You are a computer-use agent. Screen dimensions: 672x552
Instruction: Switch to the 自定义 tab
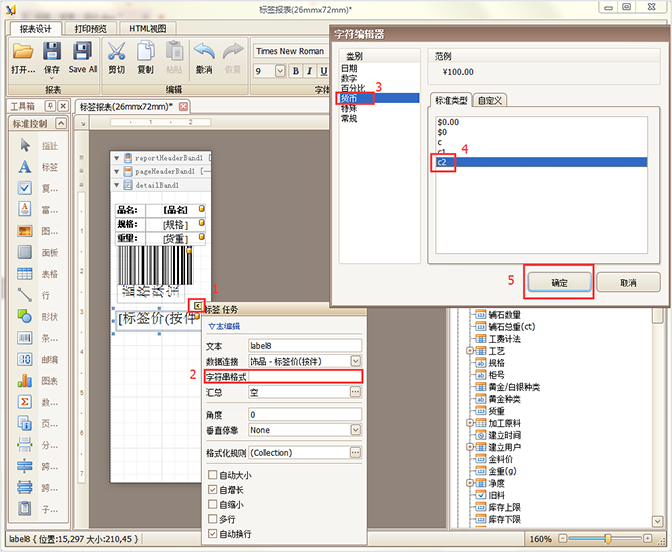pos(490,100)
